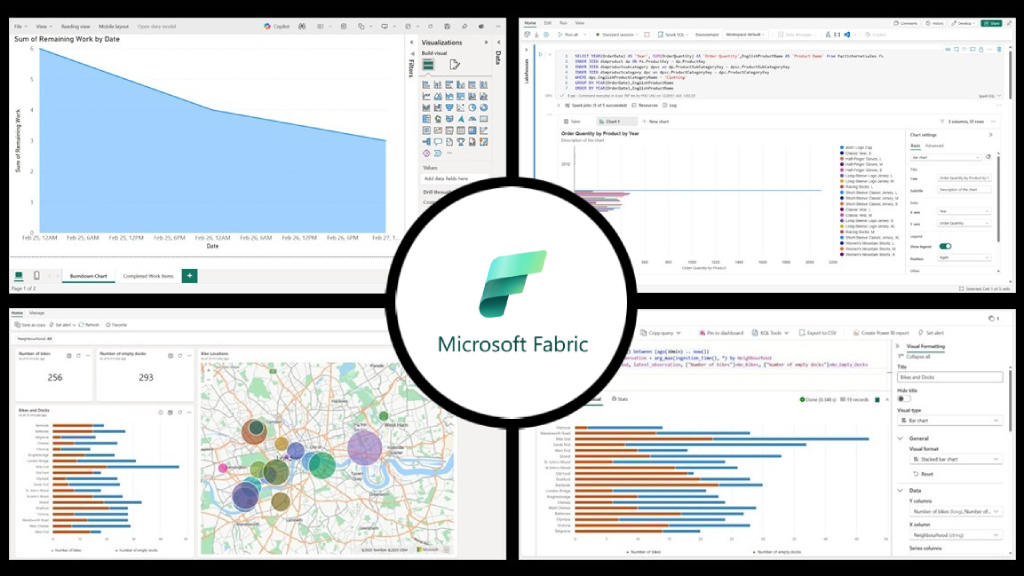Click the refresh icon beside chart type dropdown
This screenshot has width=1024, height=576.
click(988, 157)
